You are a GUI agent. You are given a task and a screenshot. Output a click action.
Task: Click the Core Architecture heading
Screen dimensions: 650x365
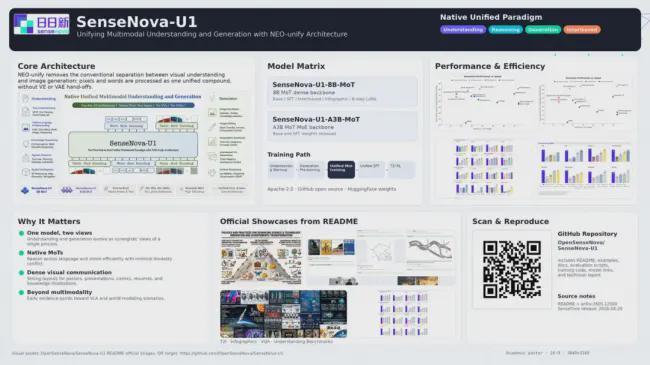click(56, 66)
